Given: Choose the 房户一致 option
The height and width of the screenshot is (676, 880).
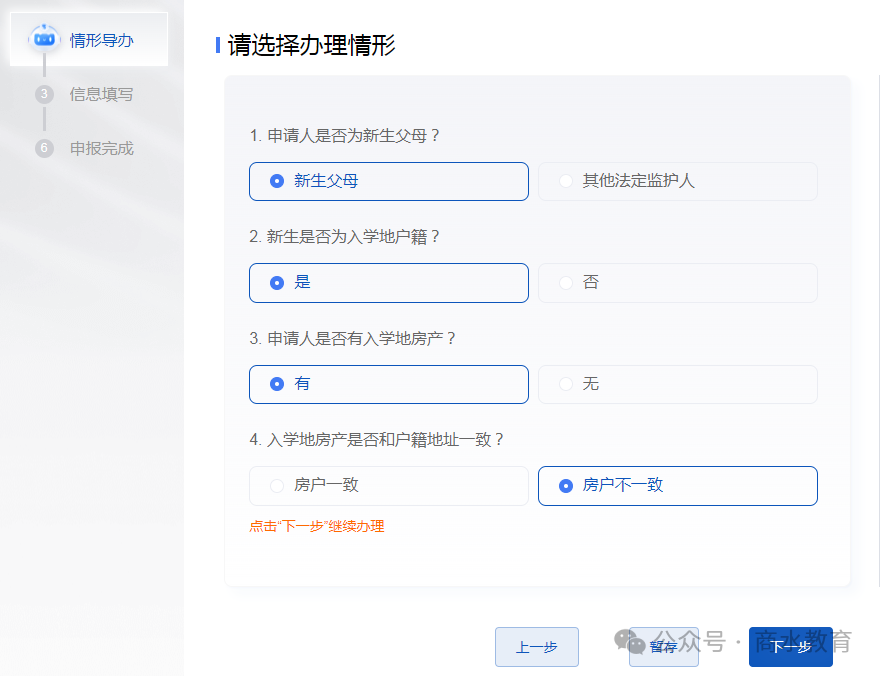Looking at the screenshot, I should coord(388,486).
